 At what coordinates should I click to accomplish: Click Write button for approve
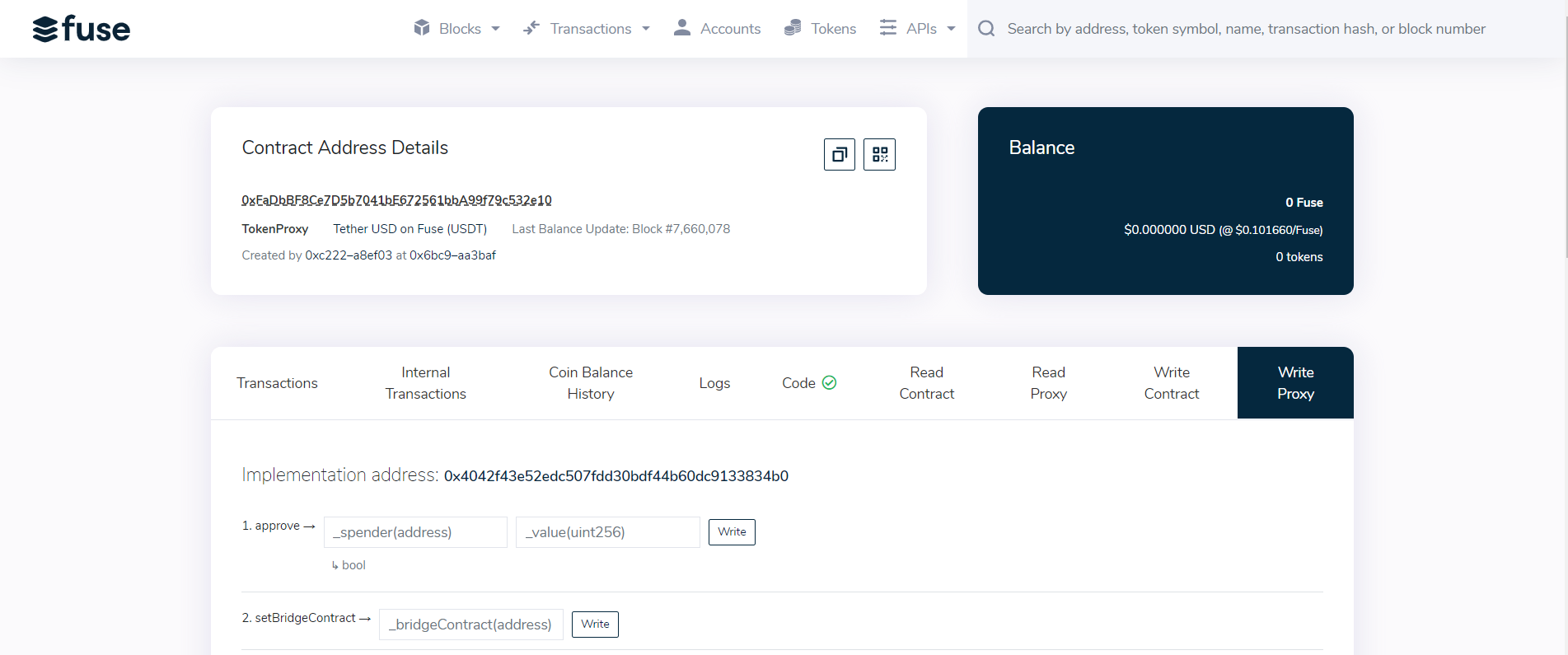pos(732,532)
